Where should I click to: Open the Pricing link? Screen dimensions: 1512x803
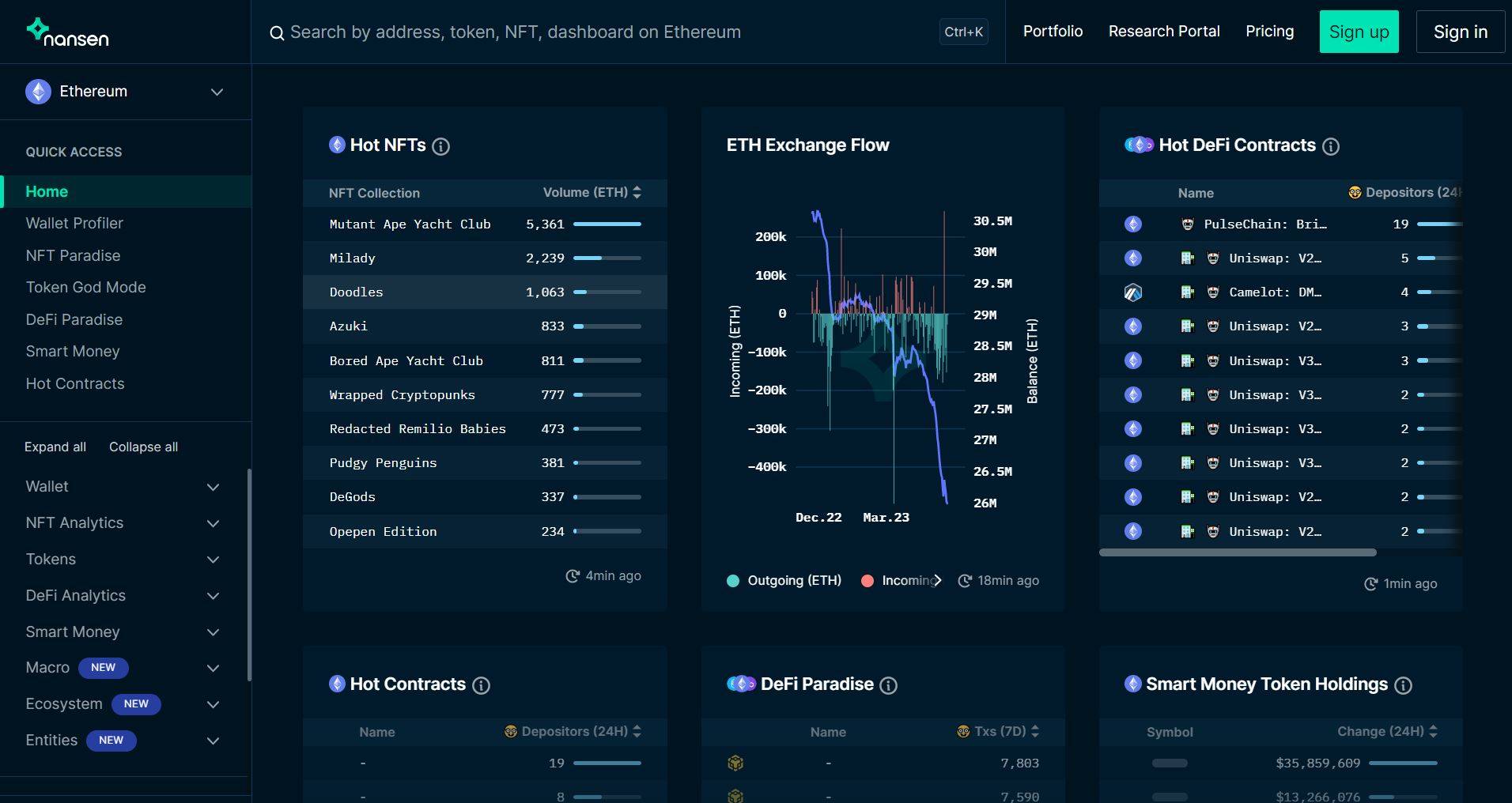pos(1269,32)
